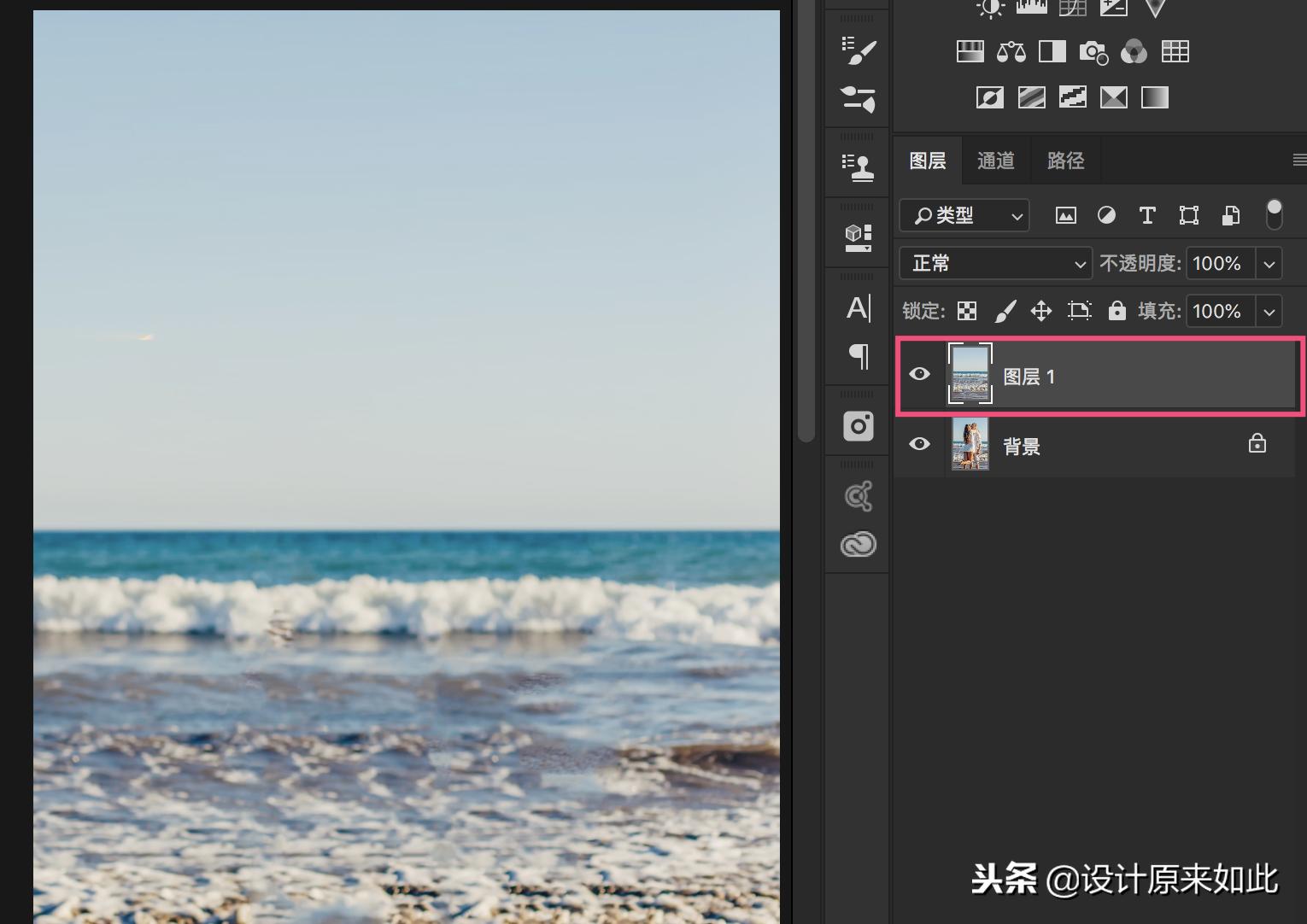The image size is (1307, 924).
Task: Click the 背景 layer name
Action: pos(1022,447)
